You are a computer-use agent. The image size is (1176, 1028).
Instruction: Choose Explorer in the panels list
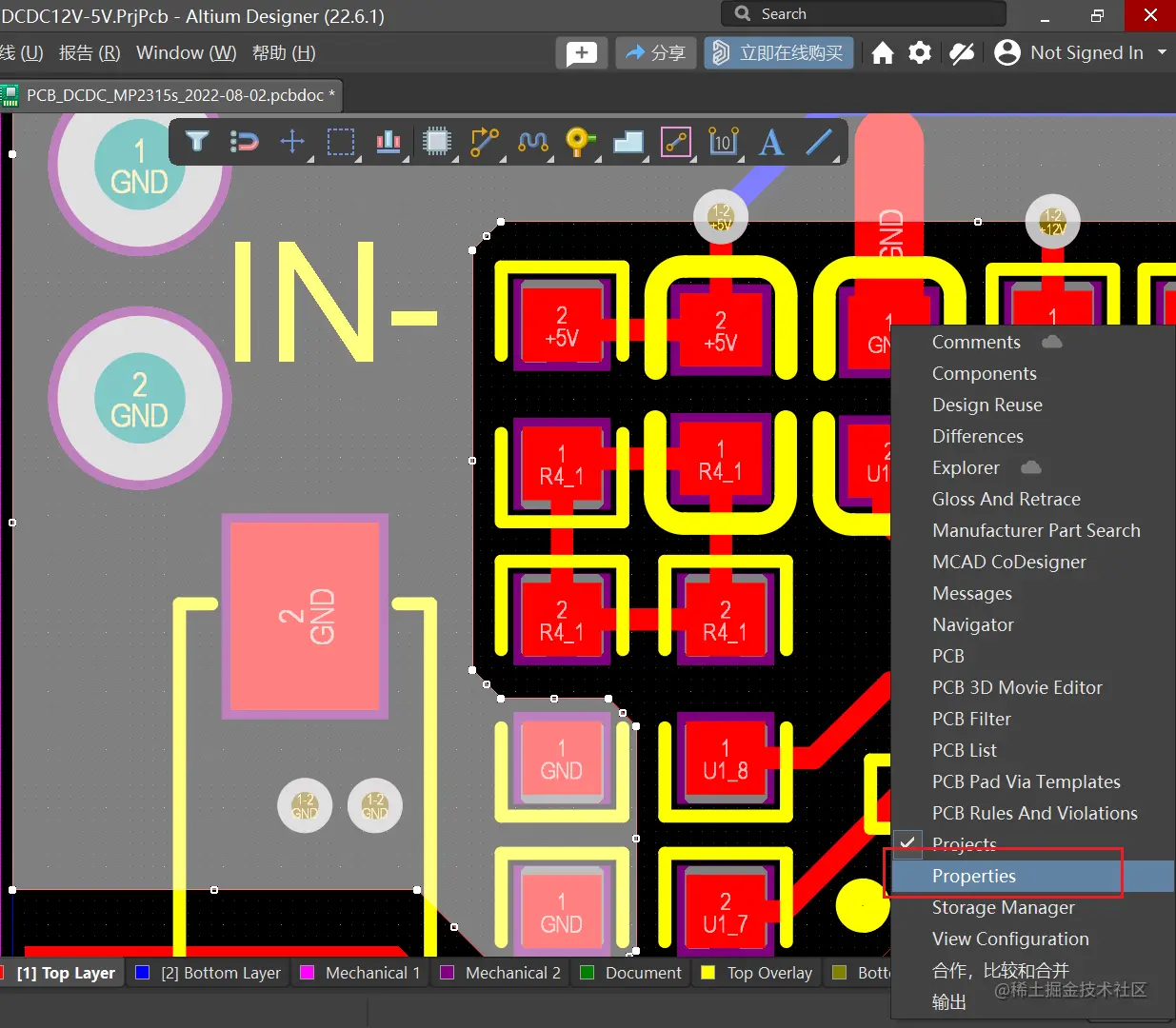click(x=1033, y=467)
